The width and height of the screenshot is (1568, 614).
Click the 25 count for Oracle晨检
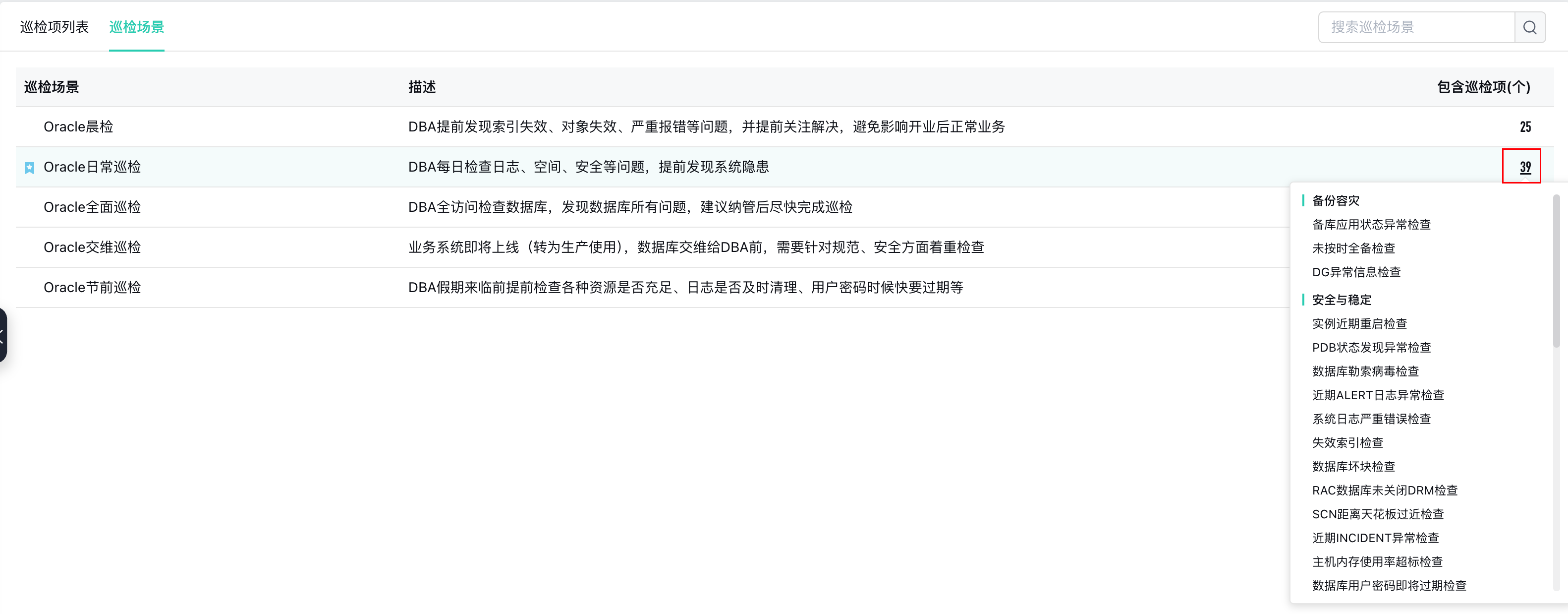click(1524, 127)
